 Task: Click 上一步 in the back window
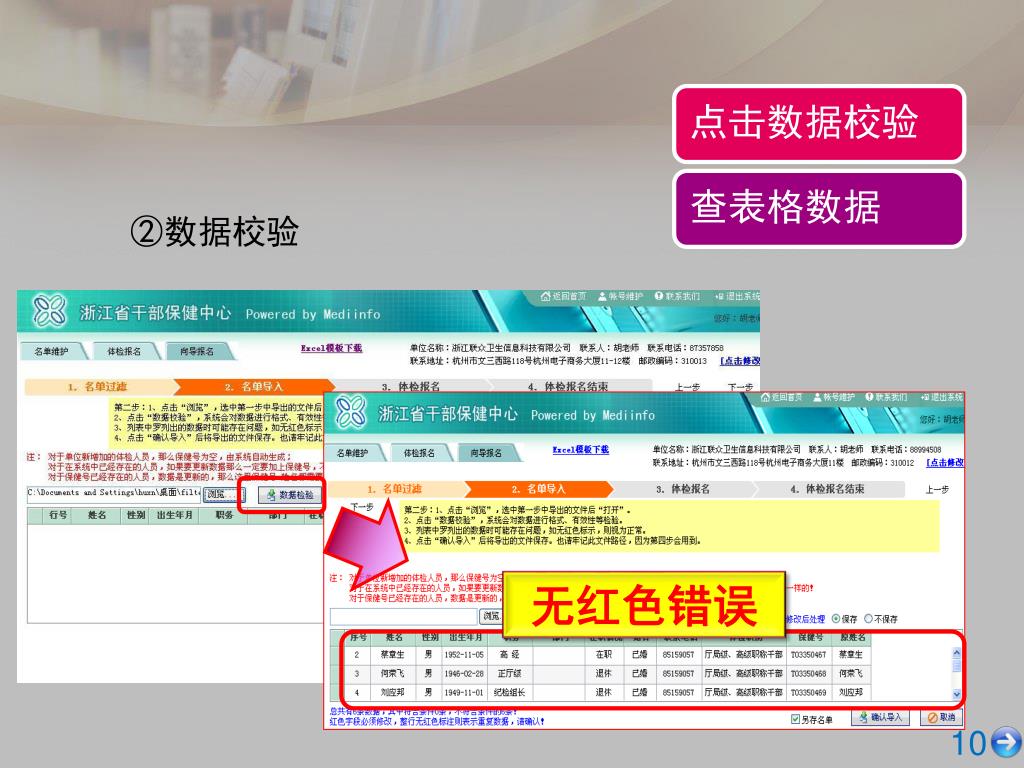tap(687, 387)
